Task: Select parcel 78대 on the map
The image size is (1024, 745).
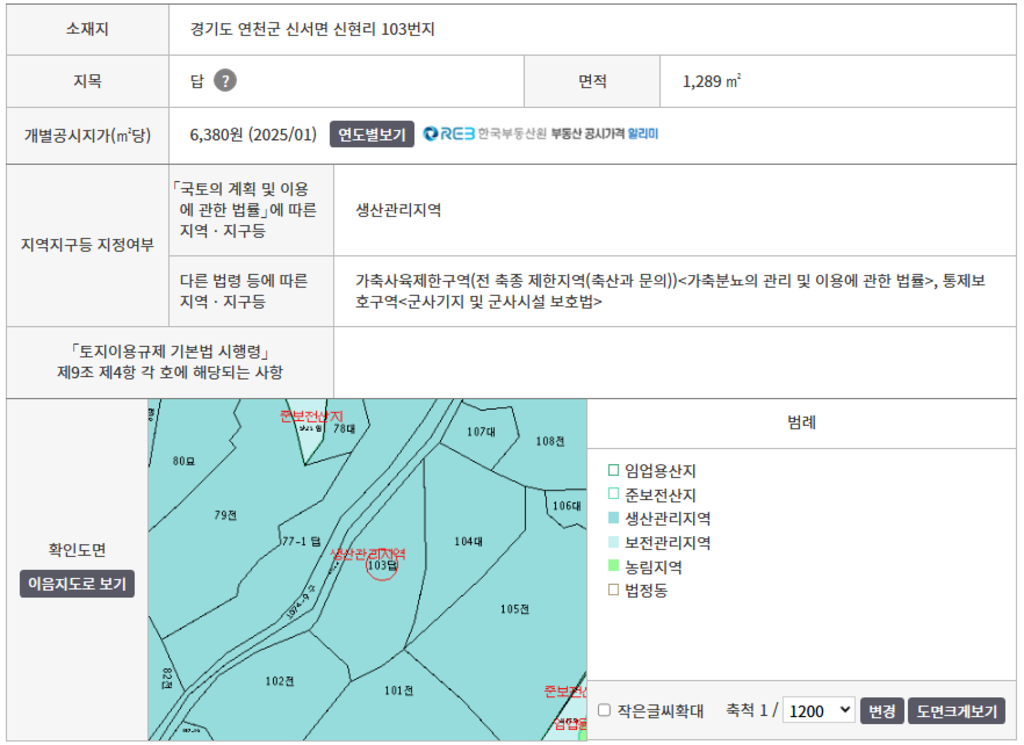Action: point(344,428)
